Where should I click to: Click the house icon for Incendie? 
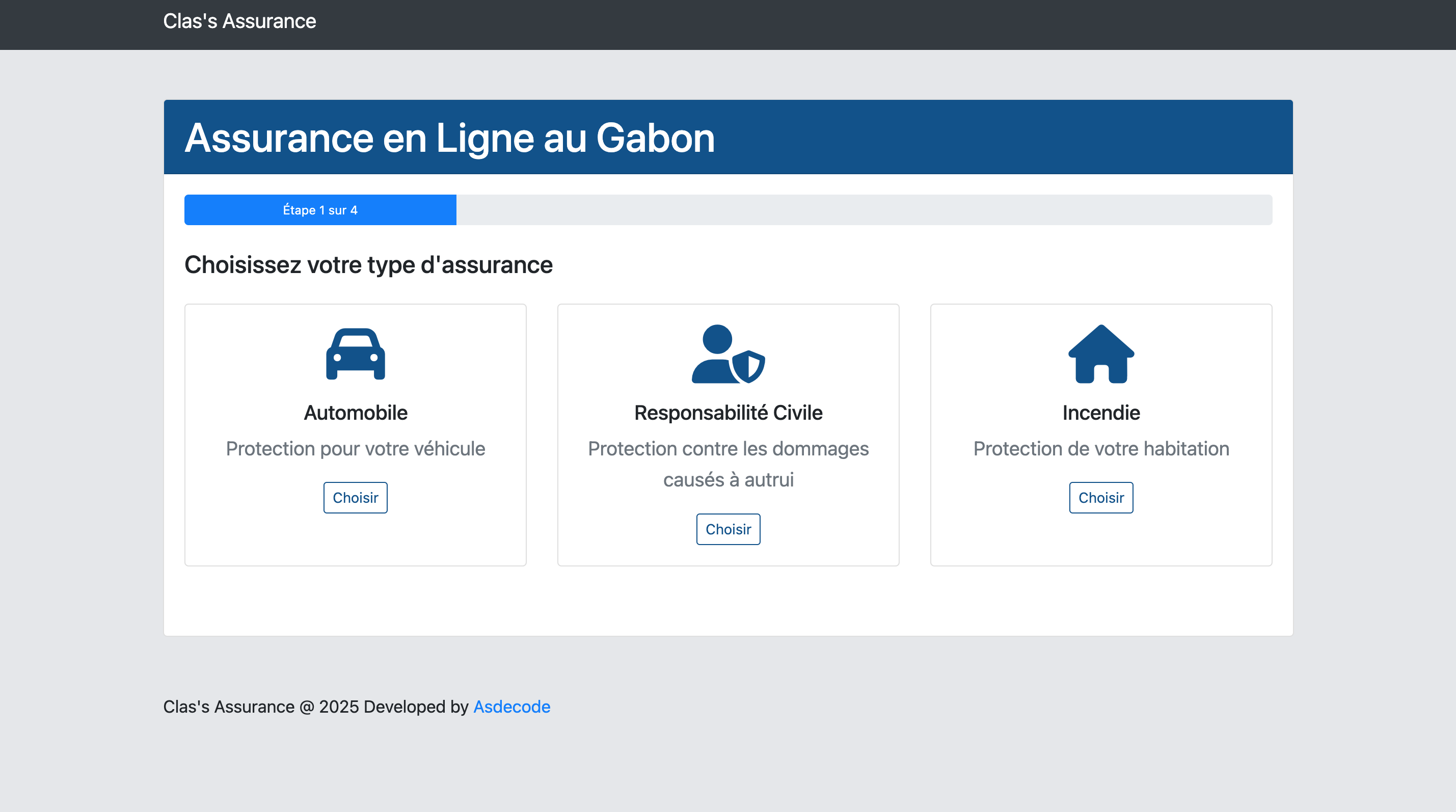pyautogui.click(x=1100, y=354)
